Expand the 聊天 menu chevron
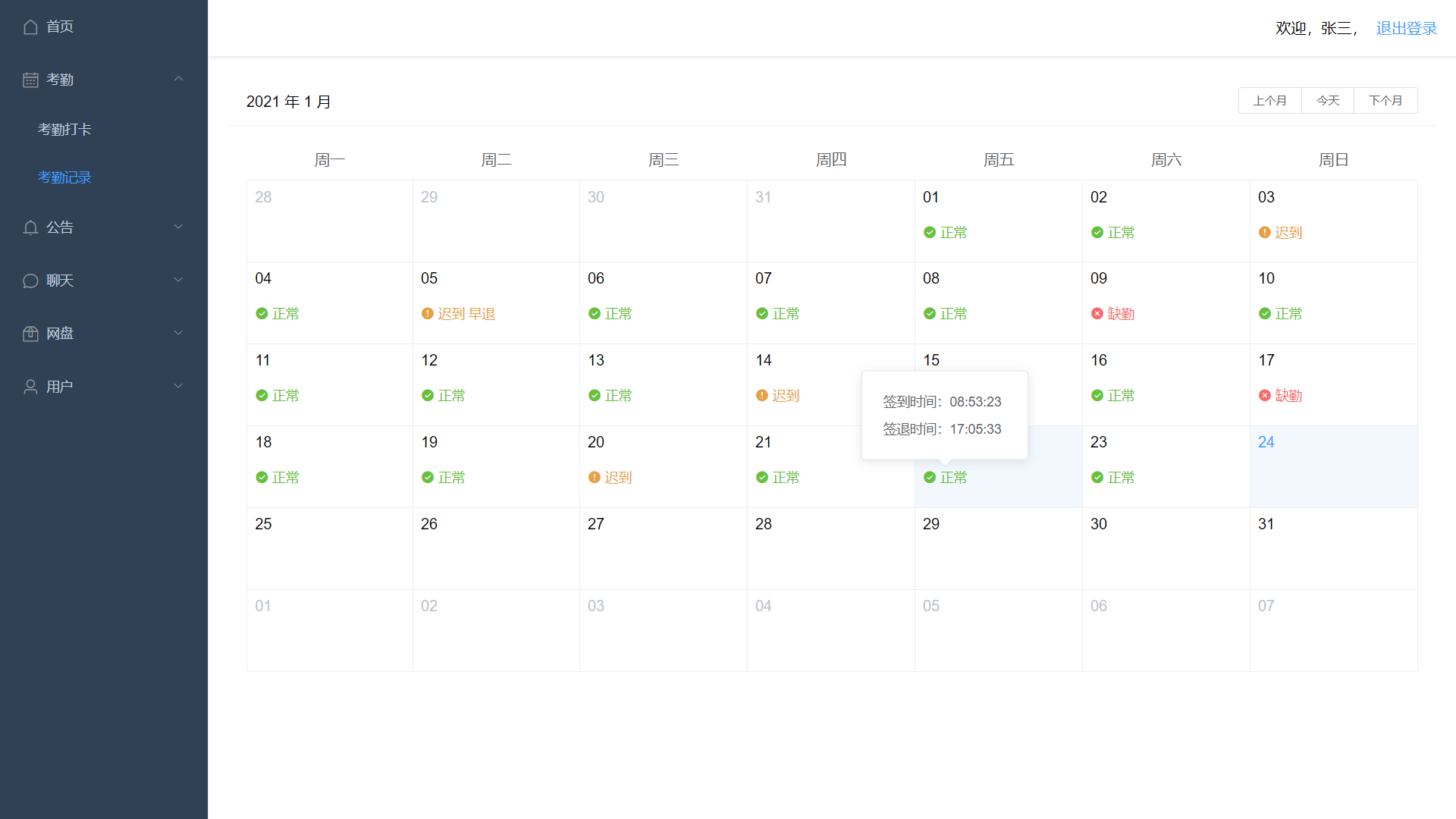This screenshot has width=1456, height=819. pyautogui.click(x=179, y=280)
